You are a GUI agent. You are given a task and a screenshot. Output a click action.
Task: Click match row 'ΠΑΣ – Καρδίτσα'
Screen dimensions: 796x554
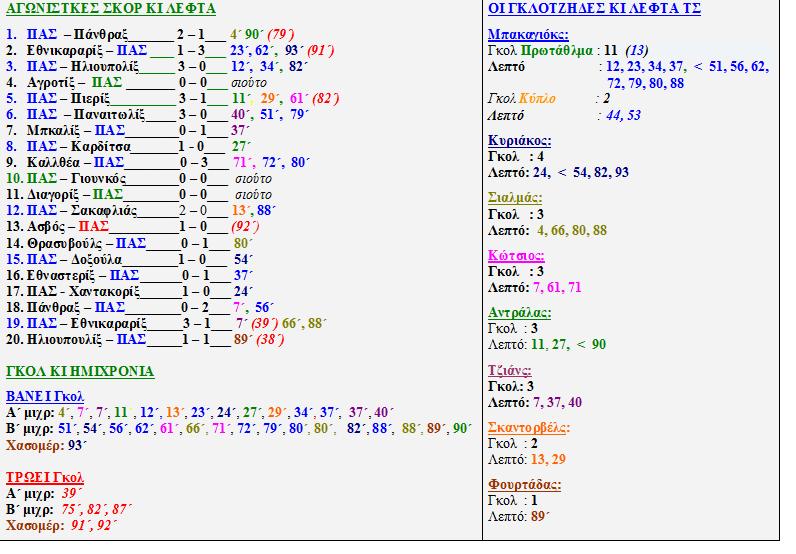(129, 147)
